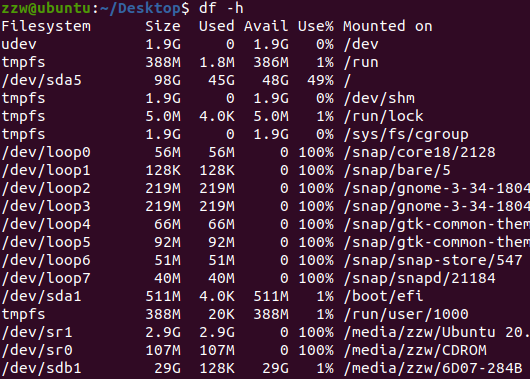Viewport: 530px width, 379px height.
Task: Select the 'zzw@ubuntu' prompt text
Action: tap(46, 8)
